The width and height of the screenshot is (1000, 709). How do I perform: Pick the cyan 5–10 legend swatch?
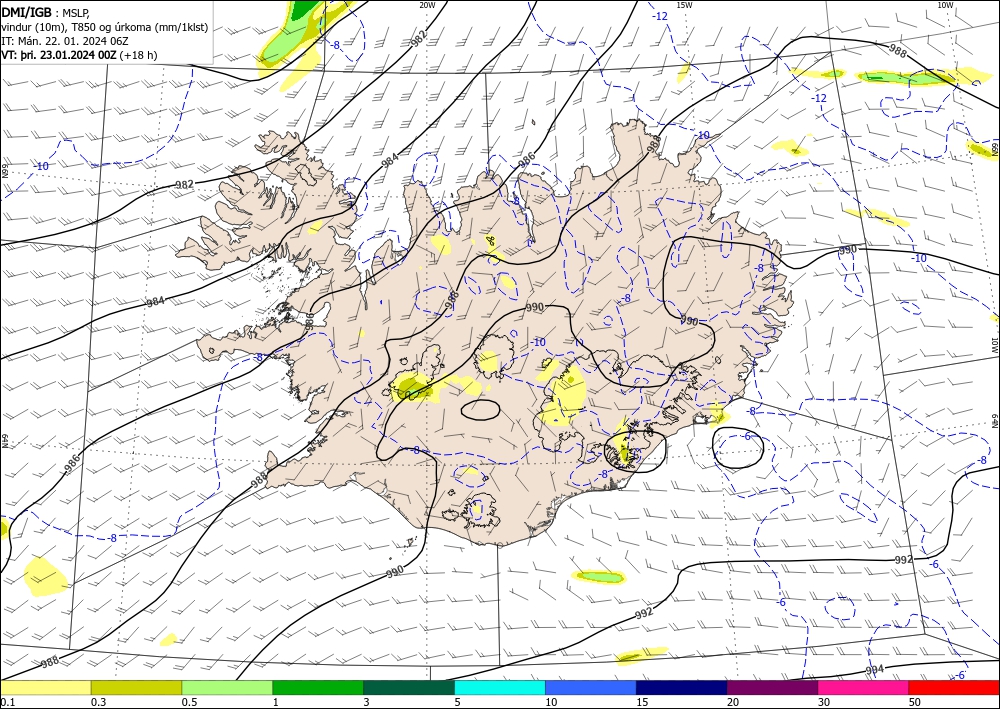pyautogui.click(x=500, y=687)
